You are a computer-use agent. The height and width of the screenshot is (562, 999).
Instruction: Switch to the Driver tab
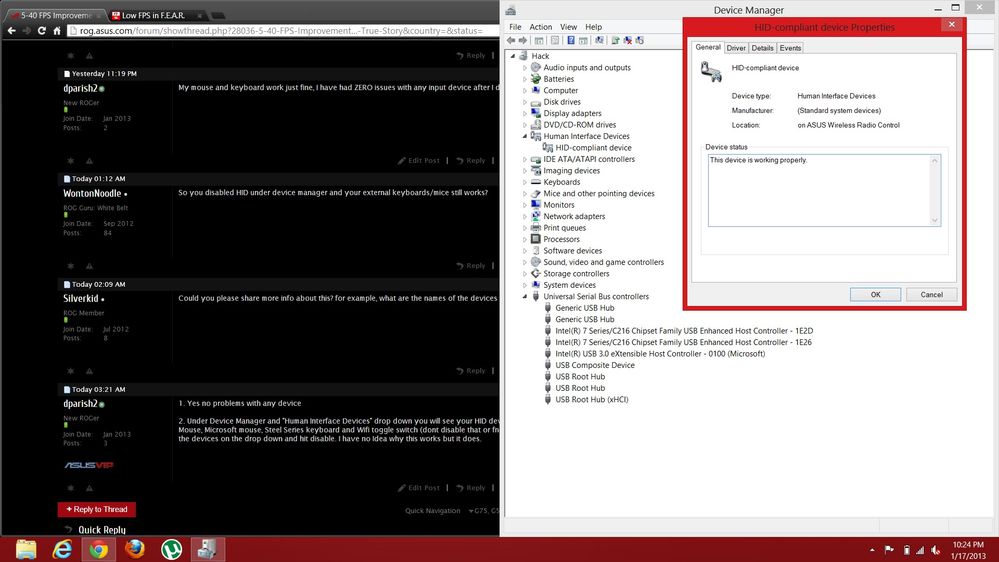736,48
